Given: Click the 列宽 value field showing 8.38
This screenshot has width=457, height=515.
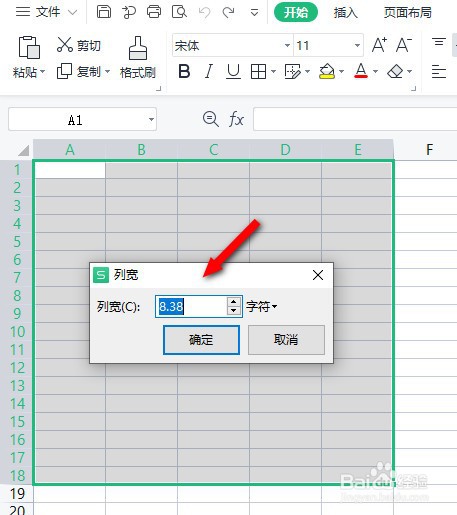Looking at the screenshot, I should (191, 306).
